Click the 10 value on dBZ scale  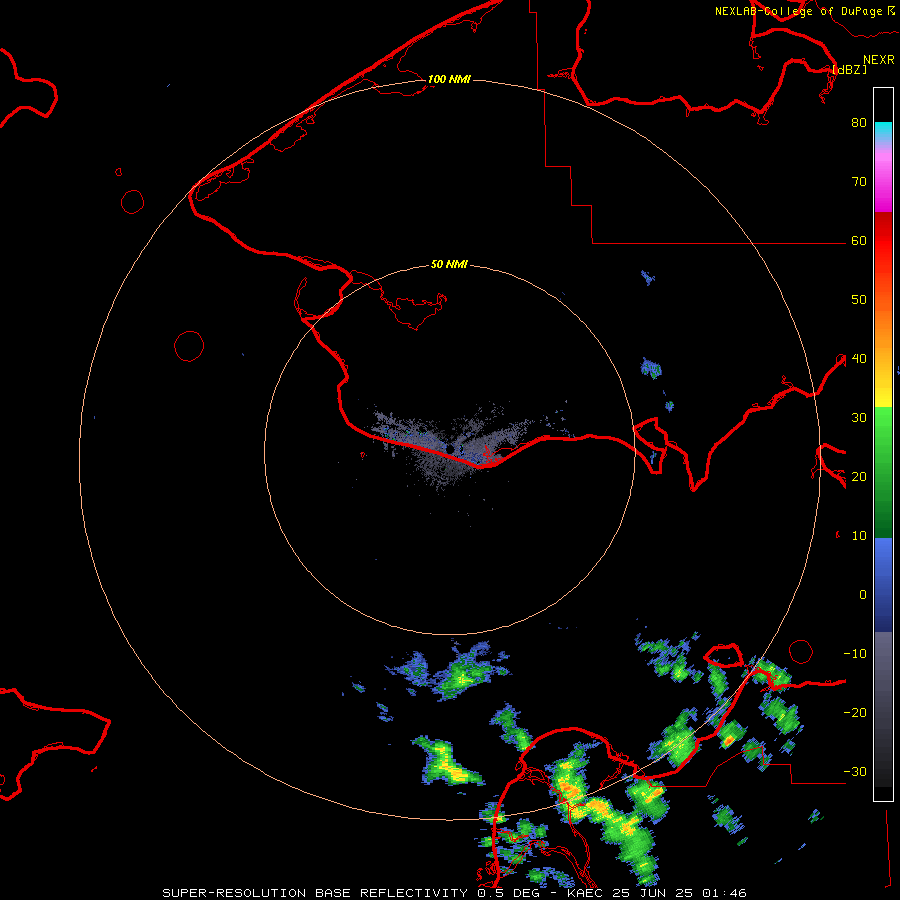[859, 536]
